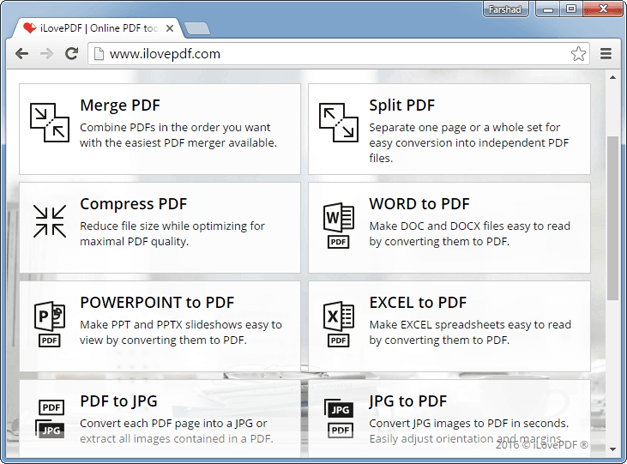Reload the page with refresh button

(72, 53)
